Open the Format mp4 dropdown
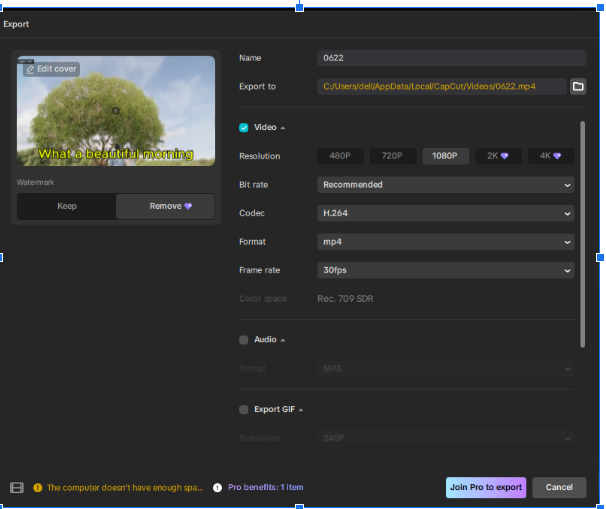 click(445, 242)
